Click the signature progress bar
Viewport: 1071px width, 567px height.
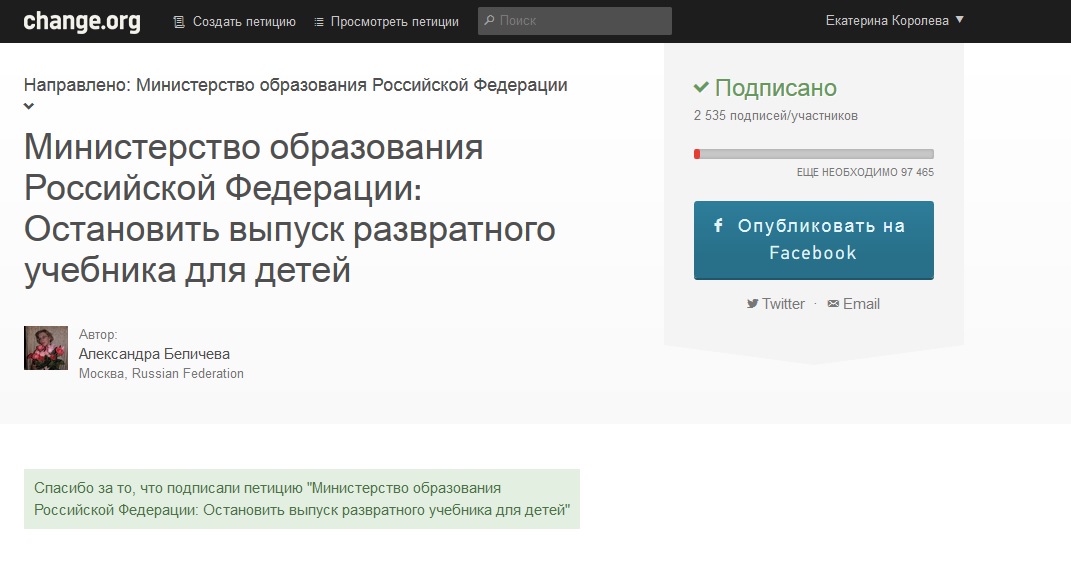point(813,154)
